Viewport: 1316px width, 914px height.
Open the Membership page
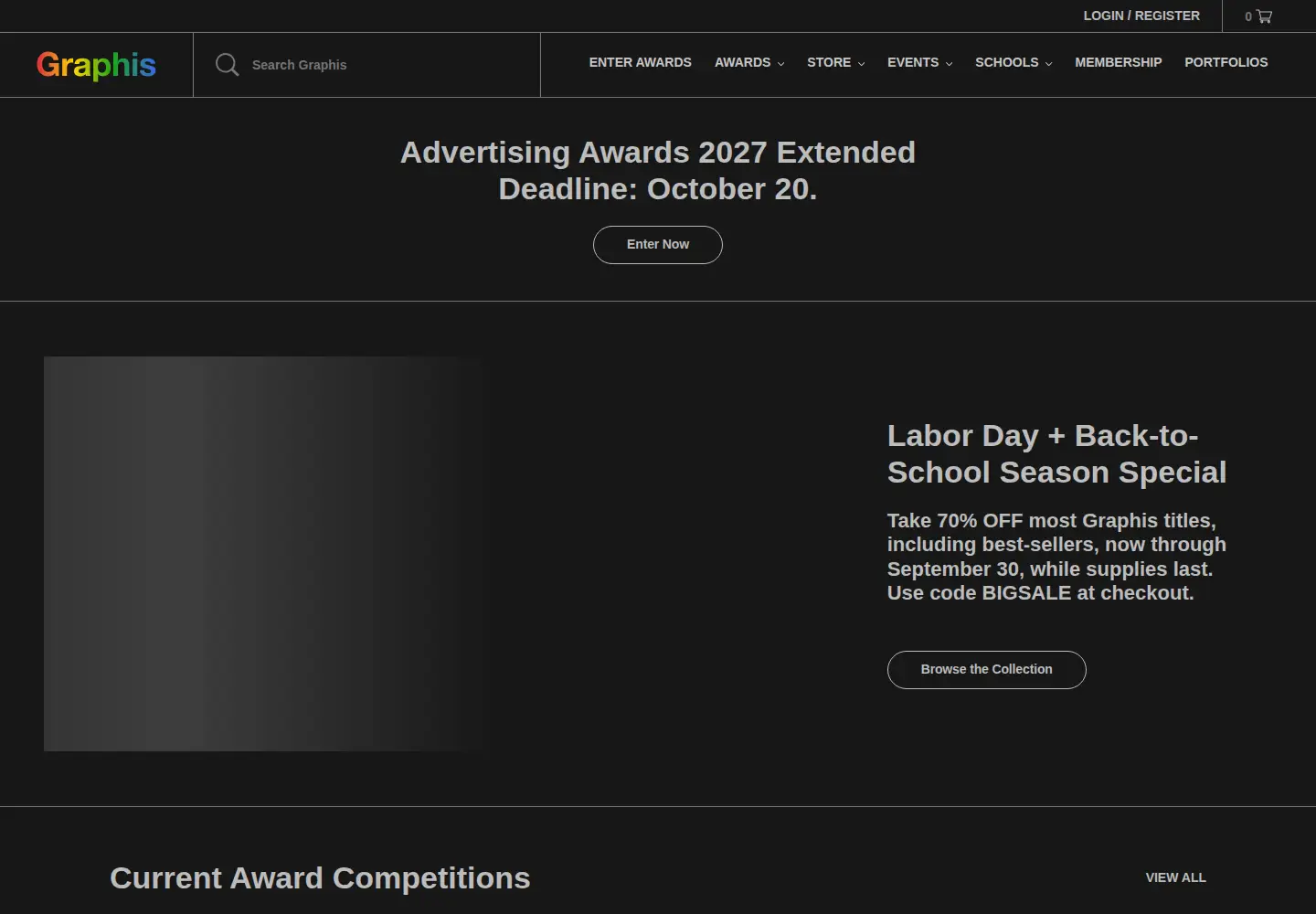(x=1119, y=62)
